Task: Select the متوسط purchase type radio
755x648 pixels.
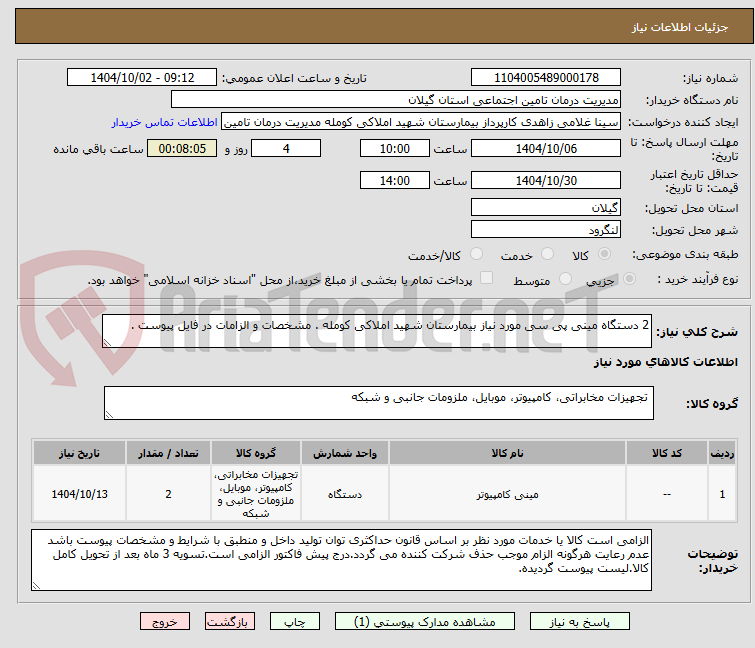Action: click(x=565, y=279)
